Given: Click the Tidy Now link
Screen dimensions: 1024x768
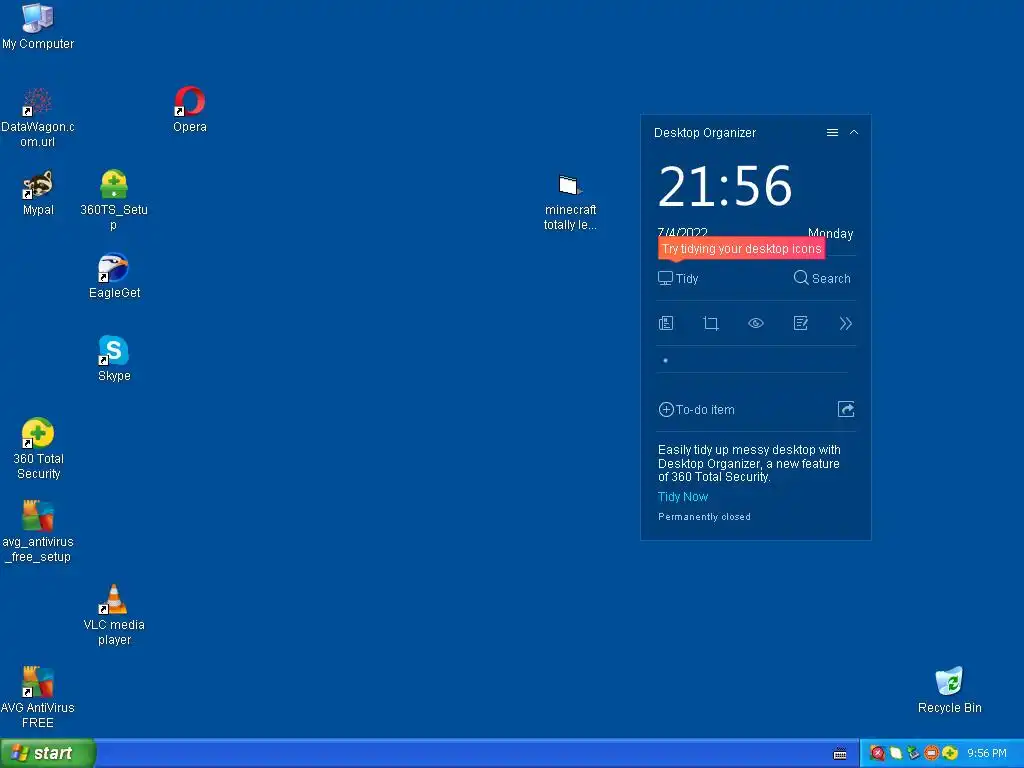Looking at the screenshot, I should (x=682, y=496).
